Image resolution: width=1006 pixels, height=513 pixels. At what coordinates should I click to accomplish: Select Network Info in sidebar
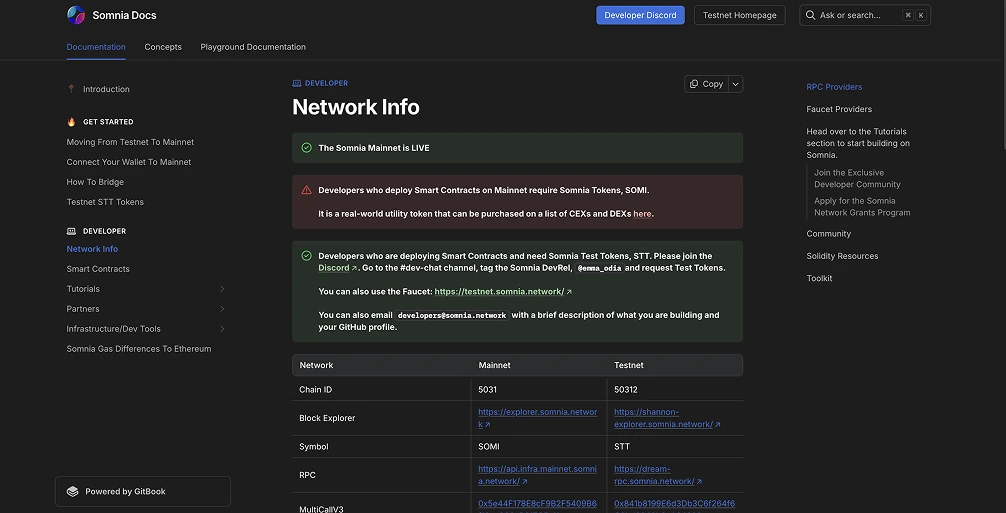point(92,249)
